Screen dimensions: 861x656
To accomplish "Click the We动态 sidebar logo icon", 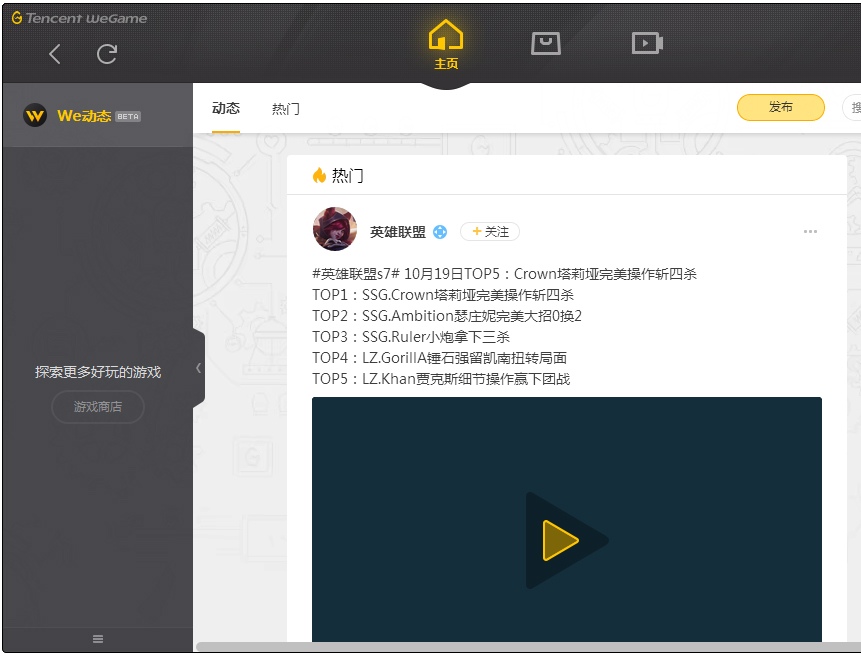I will click(x=35, y=116).
